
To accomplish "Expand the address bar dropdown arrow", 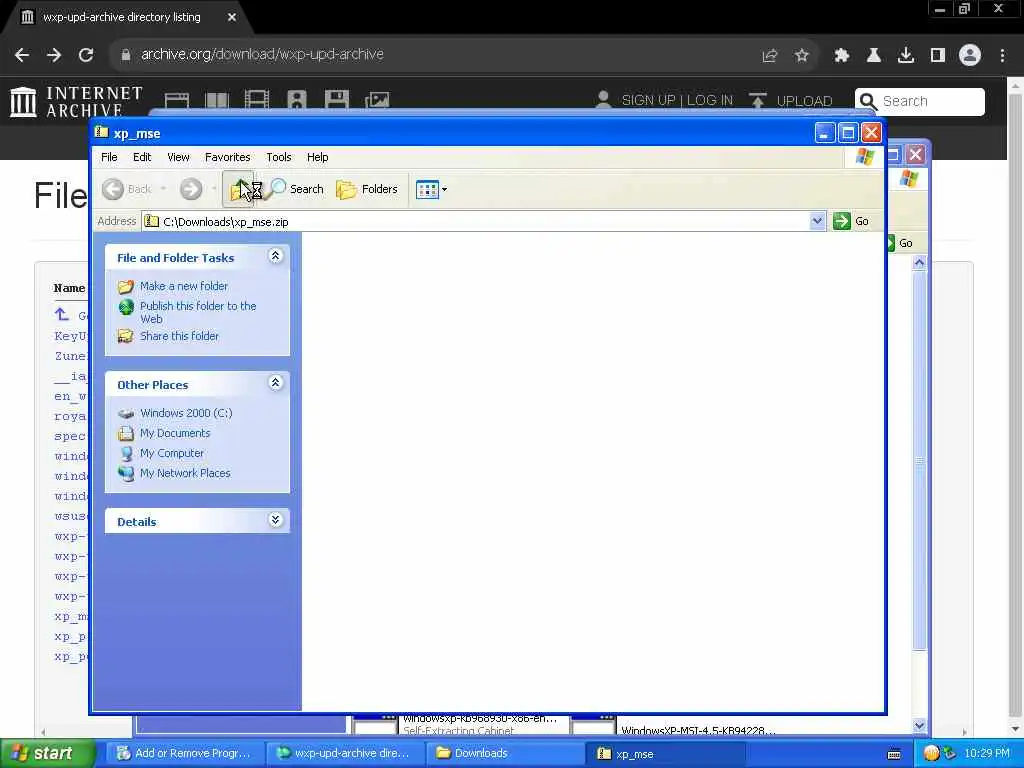I will 817,221.
